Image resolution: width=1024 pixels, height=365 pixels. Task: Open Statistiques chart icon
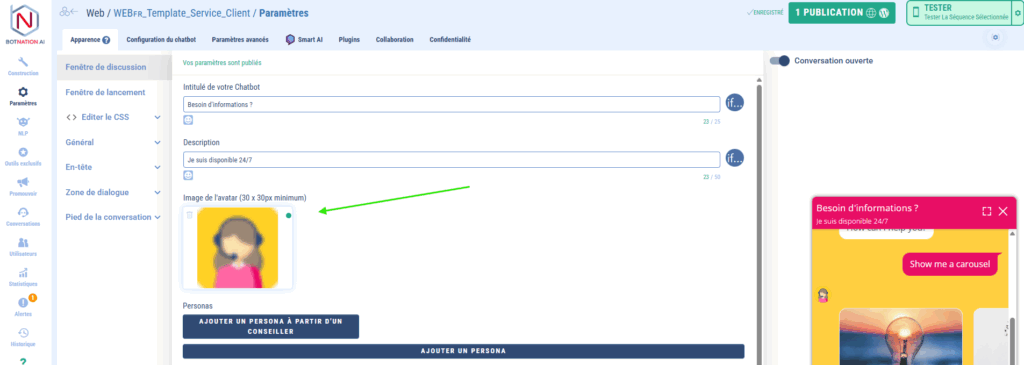click(x=23, y=273)
